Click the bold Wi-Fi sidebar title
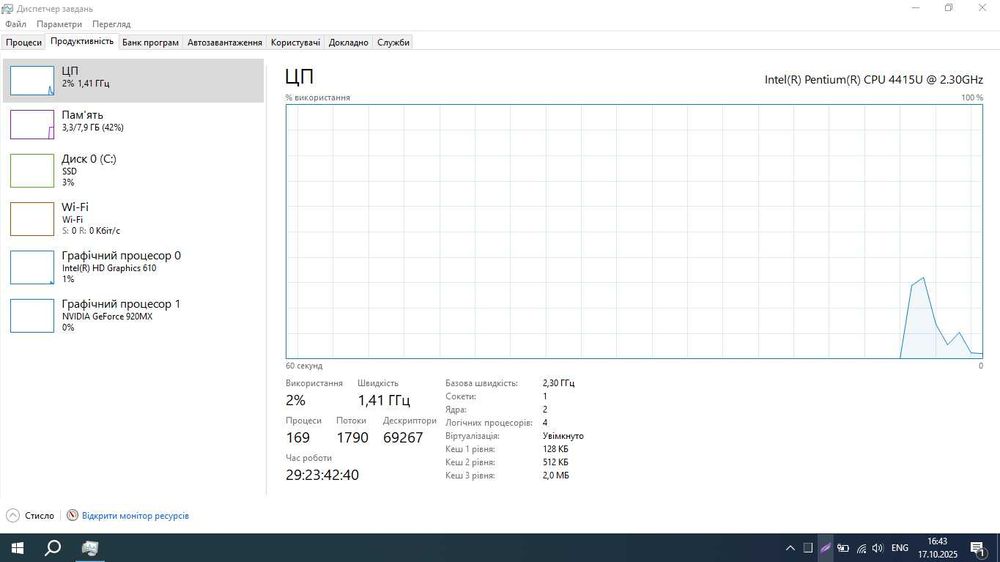Image resolution: width=1000 pixels, height=562 pixels. click(75, 207)
